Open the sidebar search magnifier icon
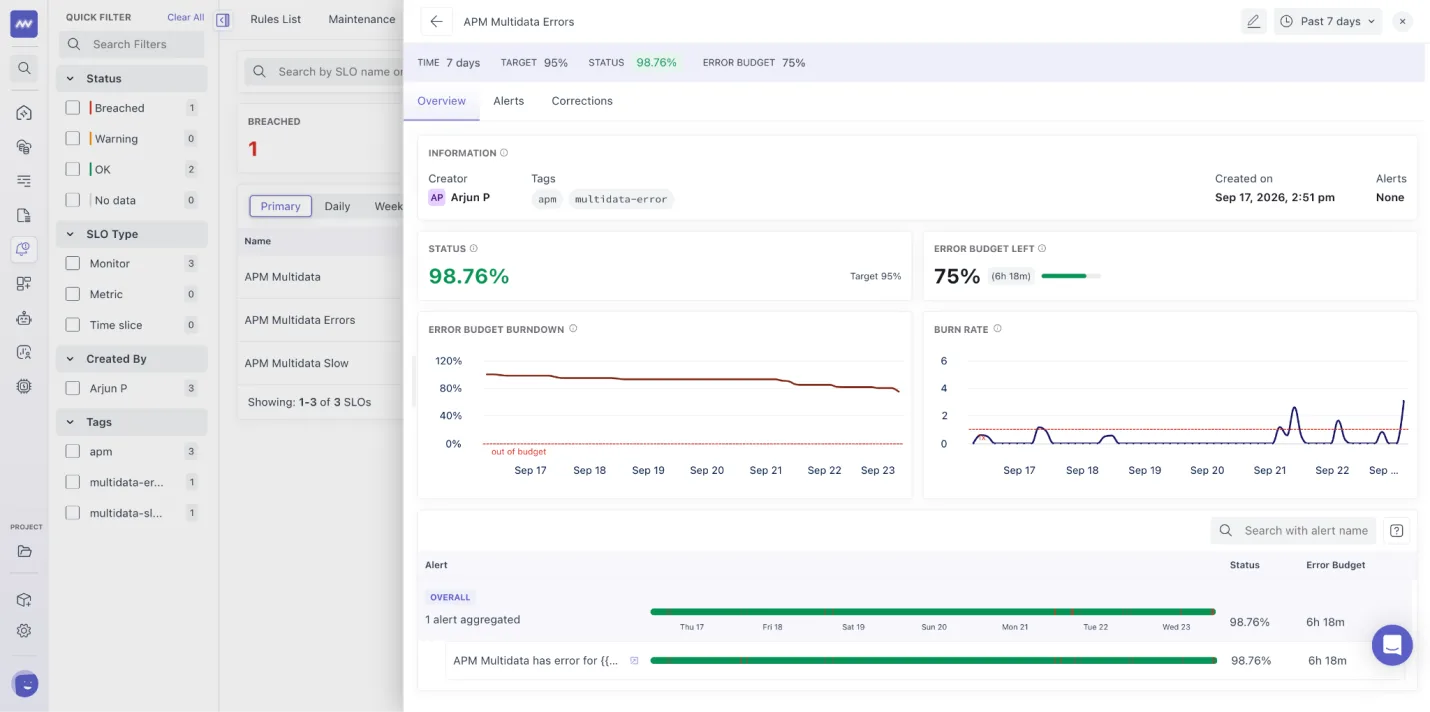This screenshot has width=1430, height=712. click(x=24, y=68)
